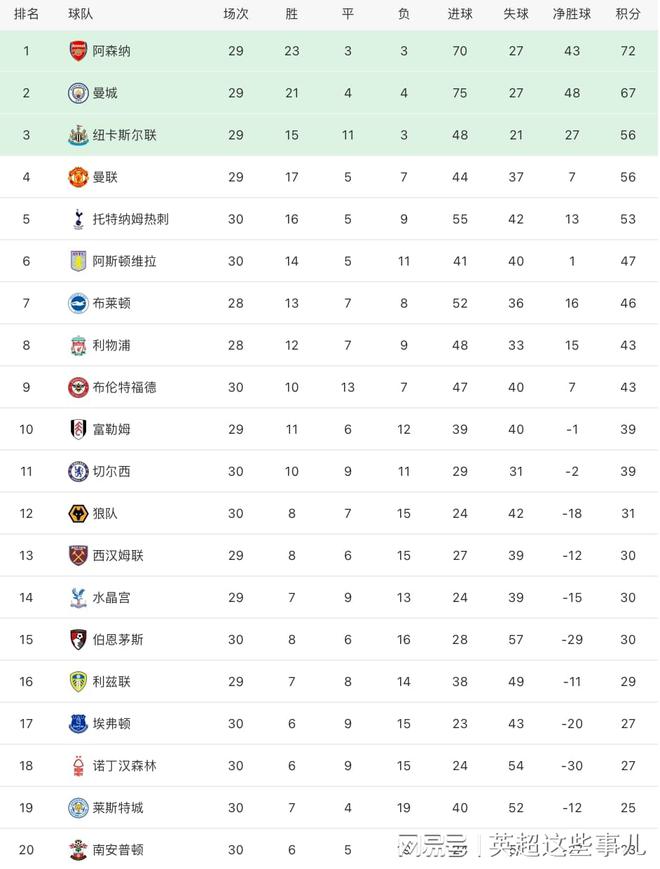Open the 西汉姆联 team name link

pyautogui.click(x=118, y=555)
